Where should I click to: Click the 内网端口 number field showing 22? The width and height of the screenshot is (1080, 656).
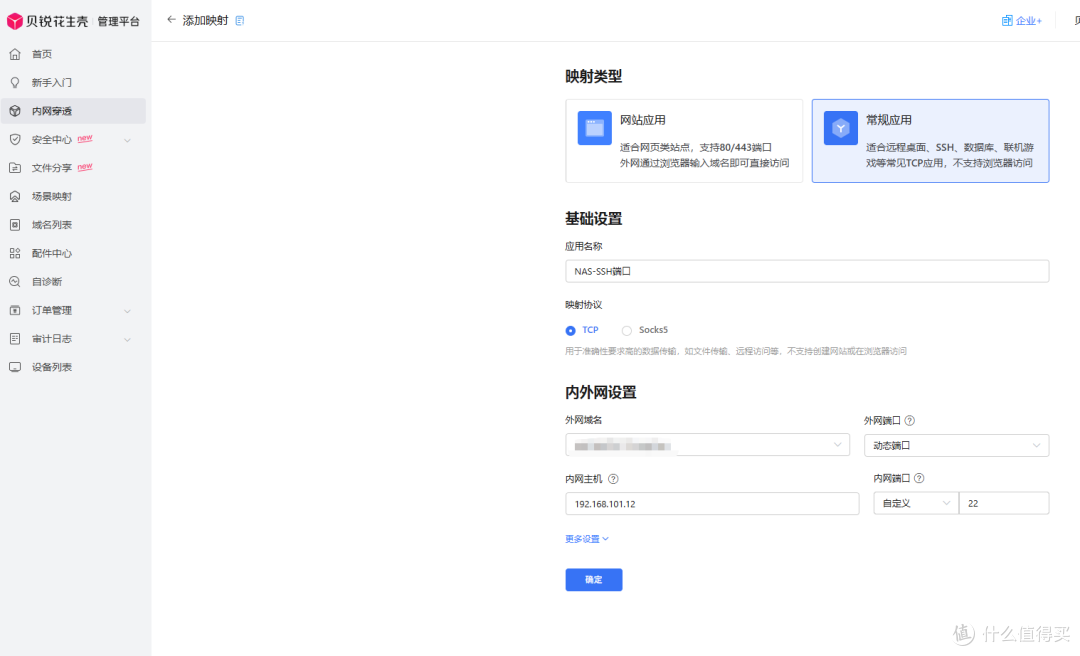coord(1004,503)
